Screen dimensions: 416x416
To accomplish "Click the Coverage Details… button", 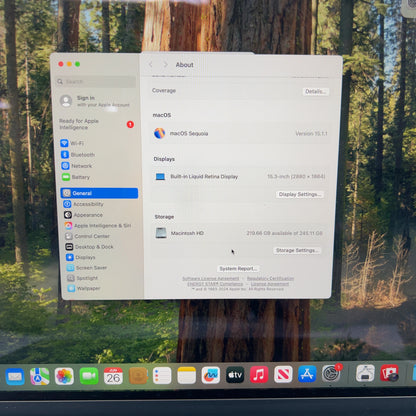I will click(315, 91).
